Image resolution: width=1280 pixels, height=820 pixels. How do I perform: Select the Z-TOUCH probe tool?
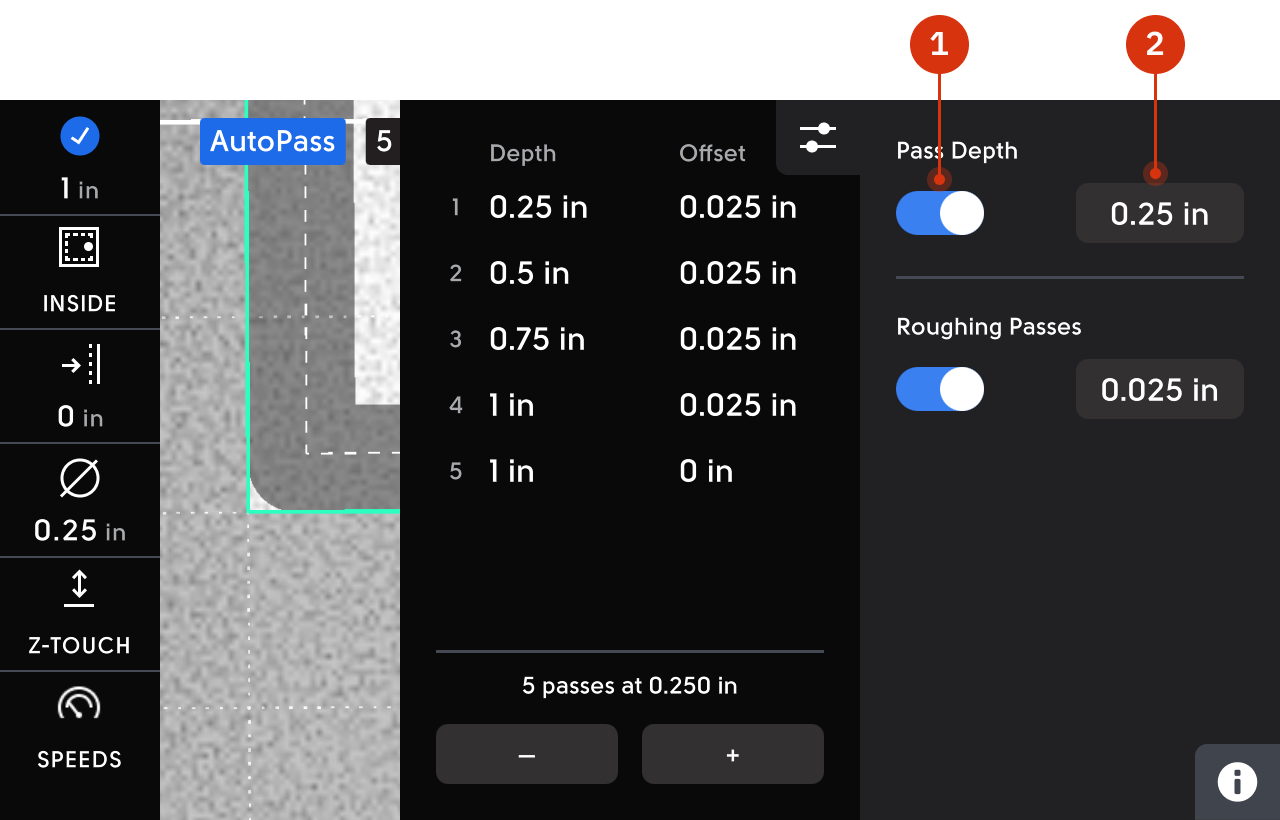(79, 614)
